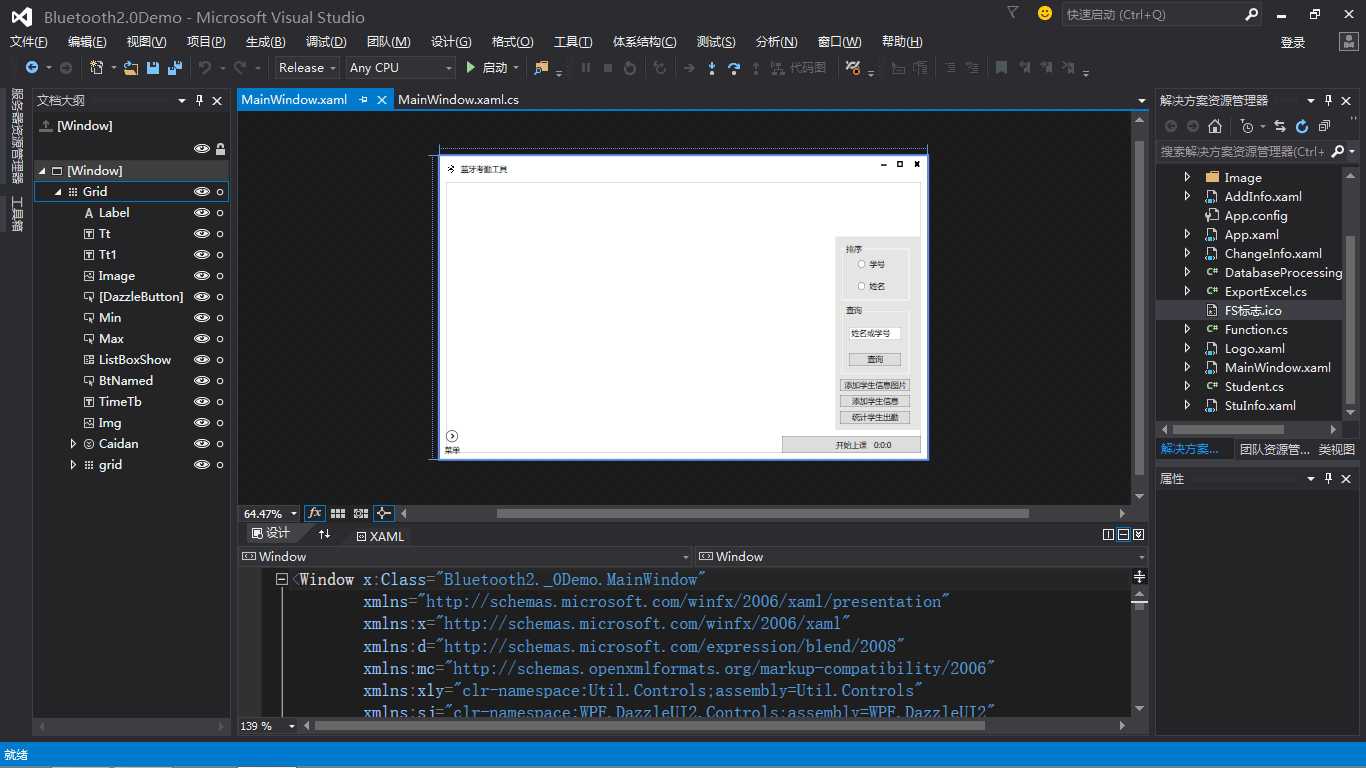Click the vertical split view icon
This screenshot has height=768, width=1366.
coord(1108,535)
